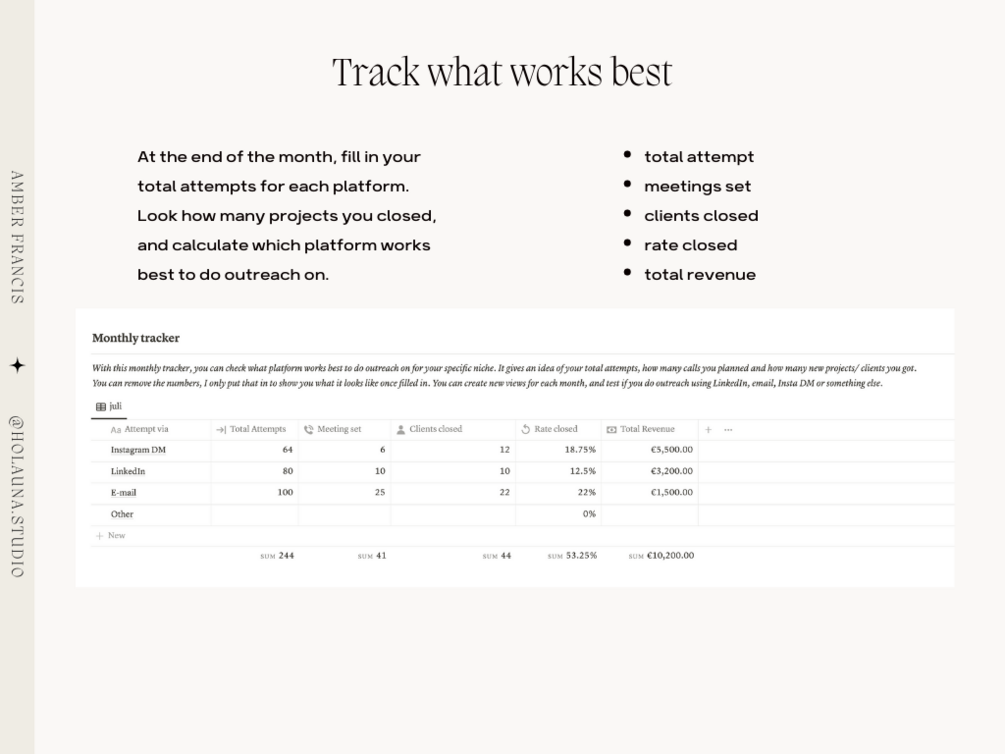Open SUM 244 calculation dropdown
1005x754 pixels.
click(x=277, y=556)
